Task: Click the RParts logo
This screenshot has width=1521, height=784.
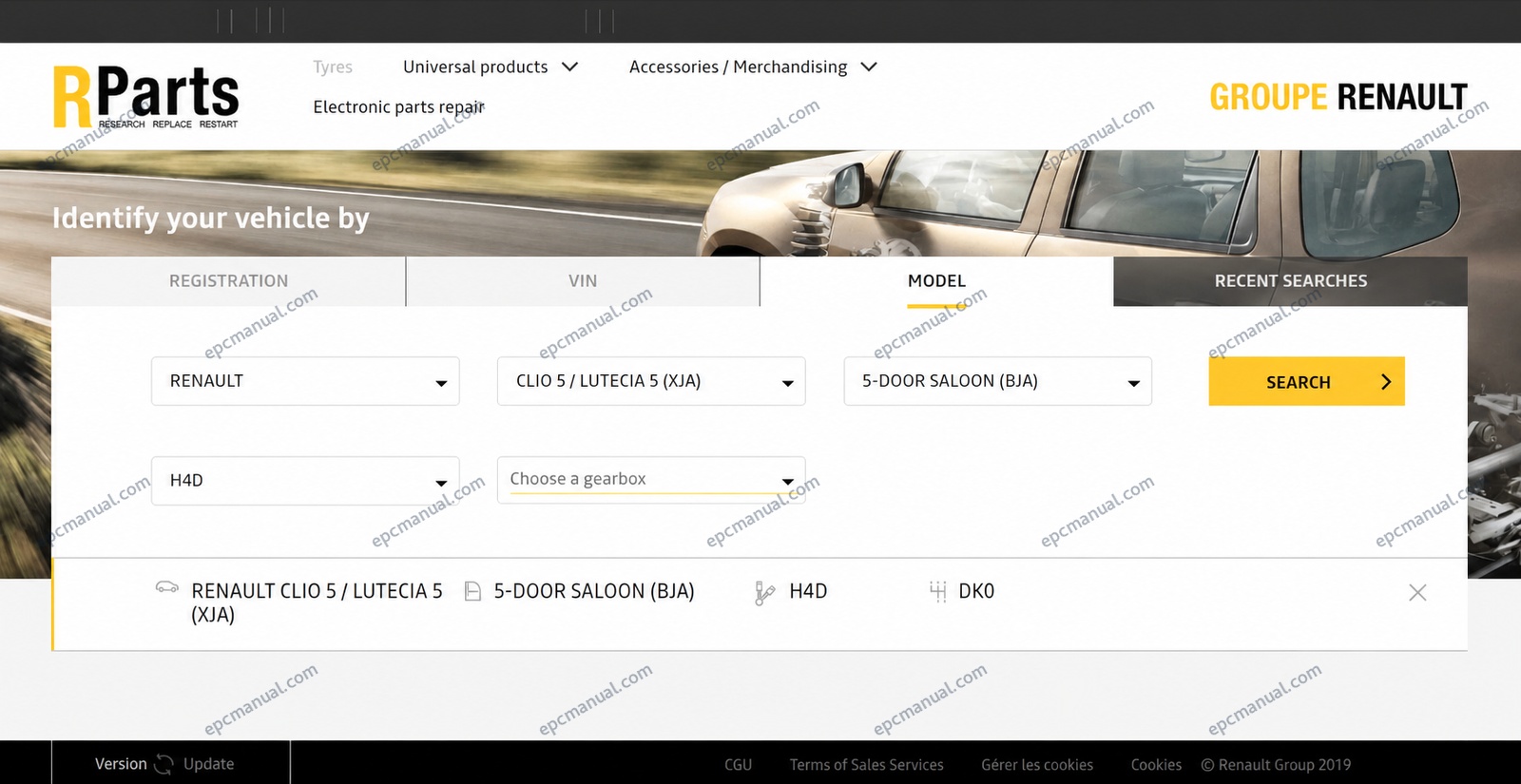Action: [x=145, y=96]
